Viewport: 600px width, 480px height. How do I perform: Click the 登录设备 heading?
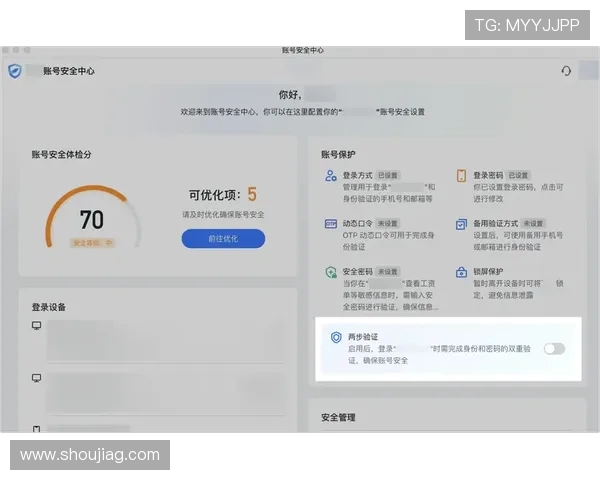(x=49, y=307)
